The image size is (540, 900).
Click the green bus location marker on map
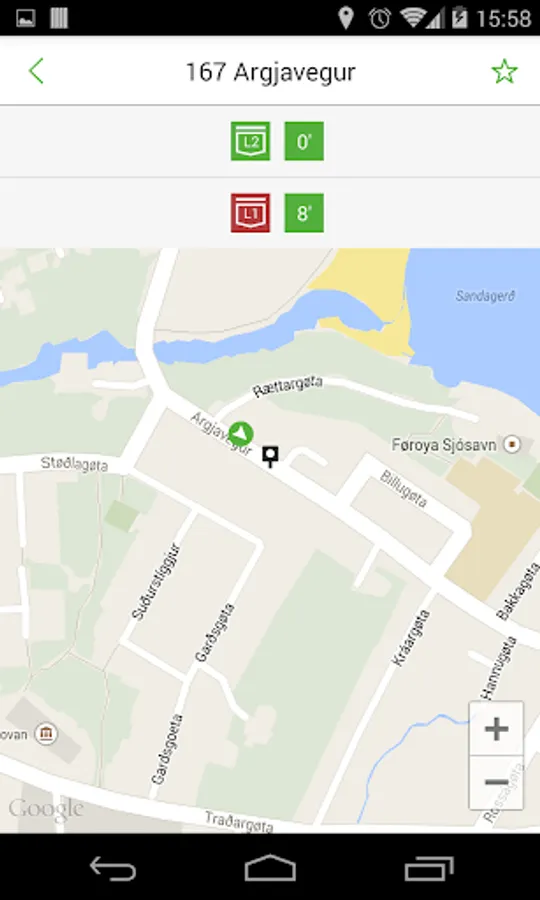[x=241, y=435]
